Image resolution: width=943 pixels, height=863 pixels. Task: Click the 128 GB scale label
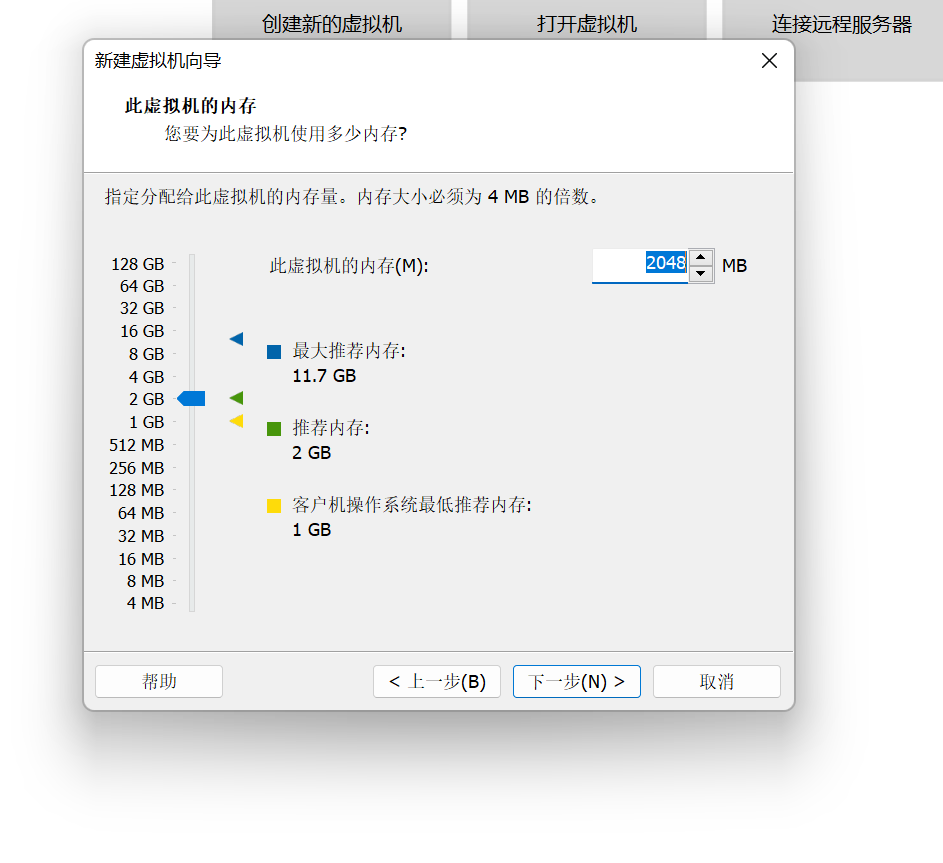(x=138, y=264)
